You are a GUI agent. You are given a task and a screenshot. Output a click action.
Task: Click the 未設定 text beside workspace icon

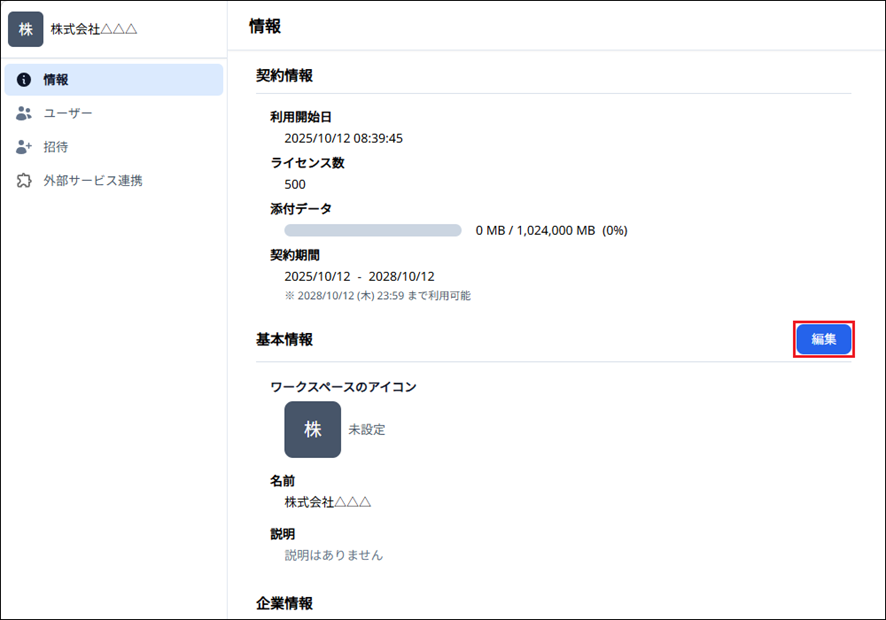click(366, 430)
